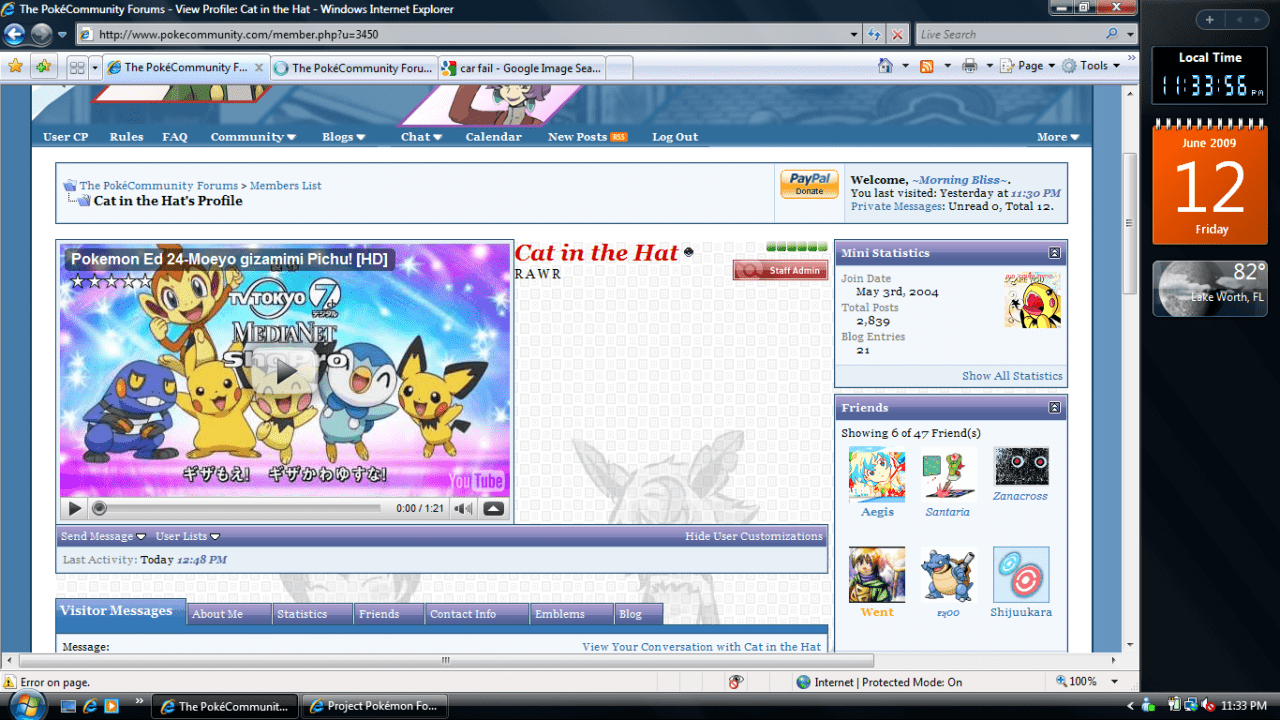This screenshot has width=1280, height=720.
Task: Click the IE forward navigation arrow
Action: (x=41, y=34)
